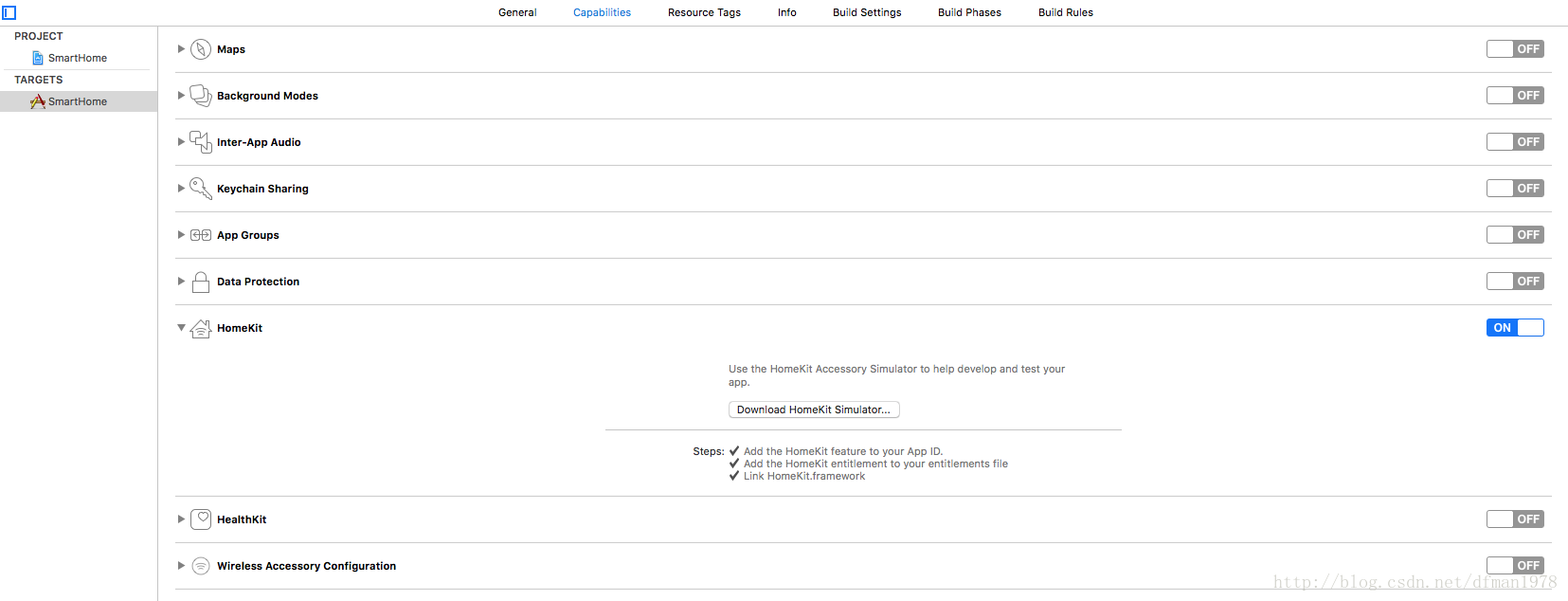1568x601 pixels.
Task: Enable the Background Modes switch
Action: pyautogui.click(x=1515, y=96)
